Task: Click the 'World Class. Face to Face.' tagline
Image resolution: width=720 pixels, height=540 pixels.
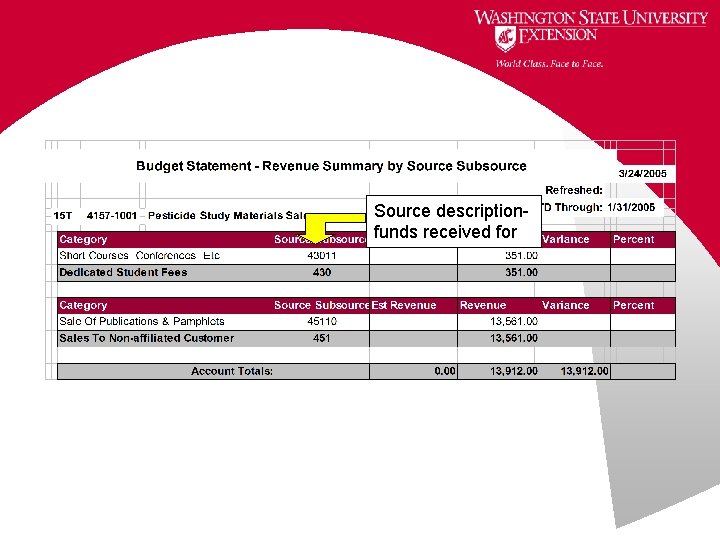Action: 549,64
